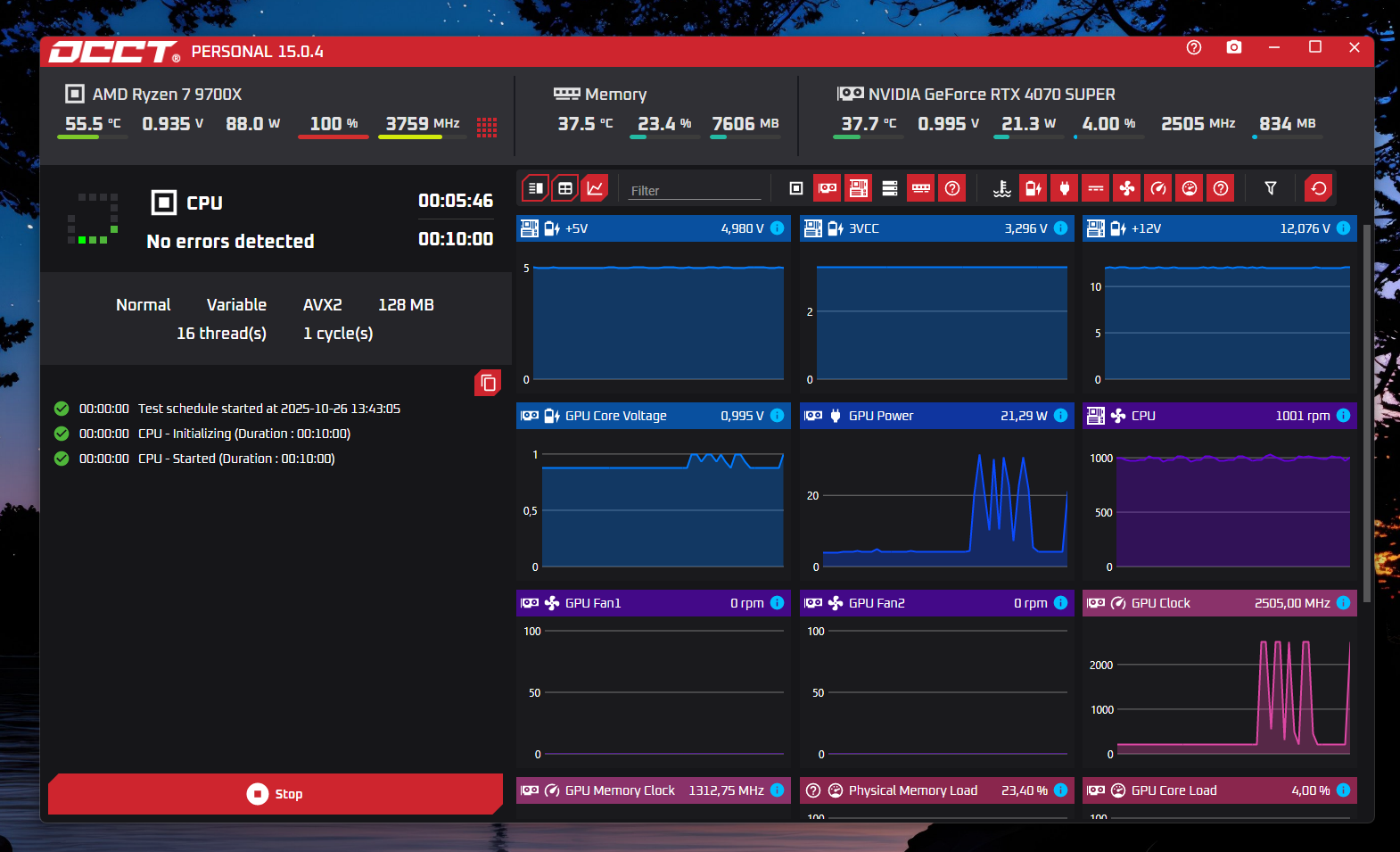The image size is (1400, 852).
Task: Toggle the temperature sensor filter
Action: 1002,188
